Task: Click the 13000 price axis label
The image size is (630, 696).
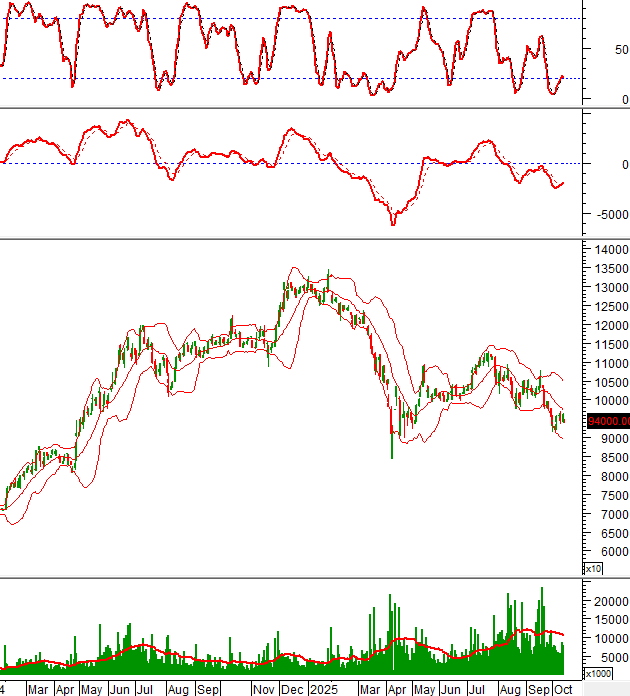Action: 609,288
